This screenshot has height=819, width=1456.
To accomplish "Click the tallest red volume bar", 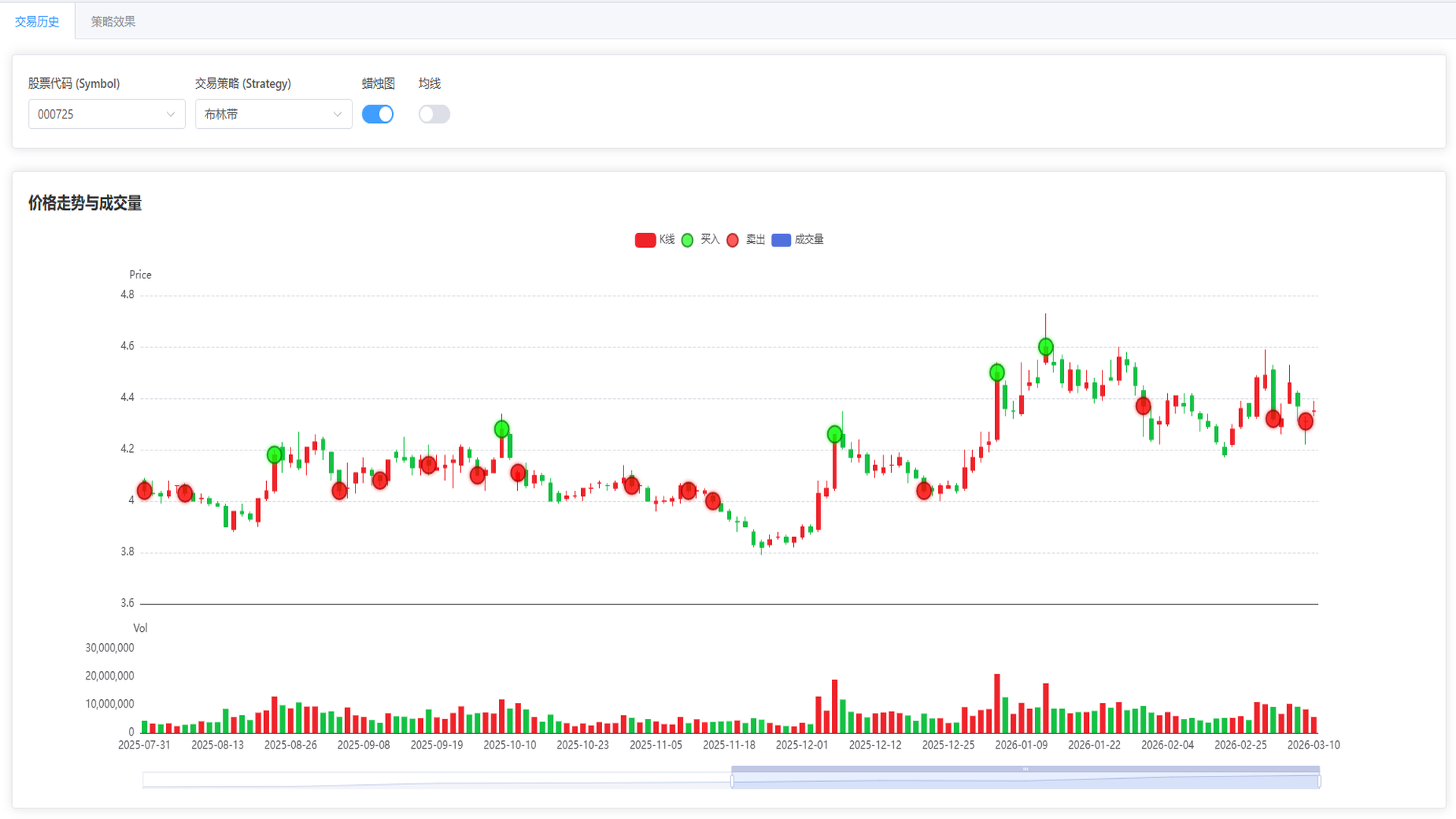I will pos(996,704).
